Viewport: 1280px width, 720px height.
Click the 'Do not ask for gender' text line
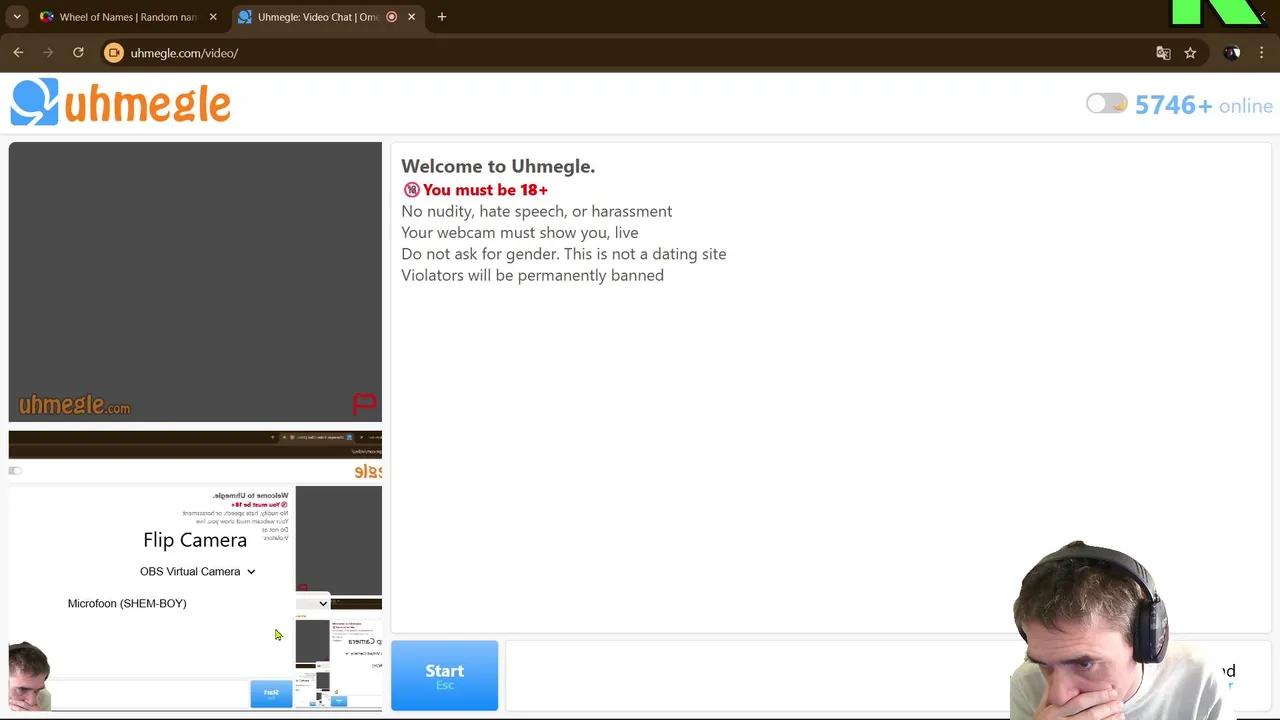[563, 254]
